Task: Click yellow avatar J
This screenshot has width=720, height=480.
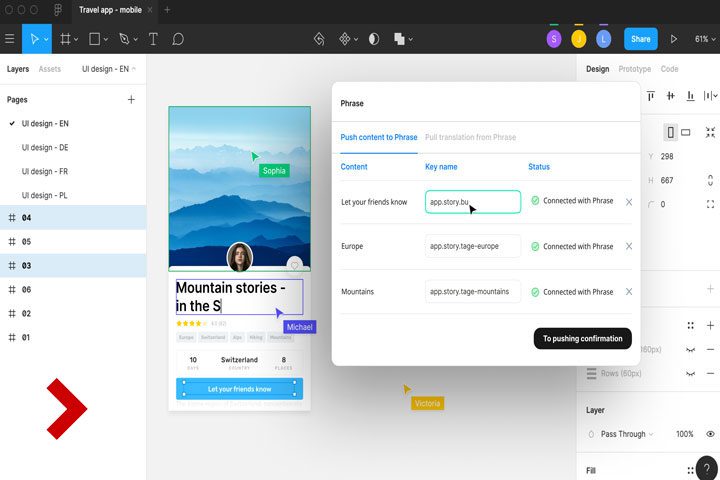Action: pos(579,39)
